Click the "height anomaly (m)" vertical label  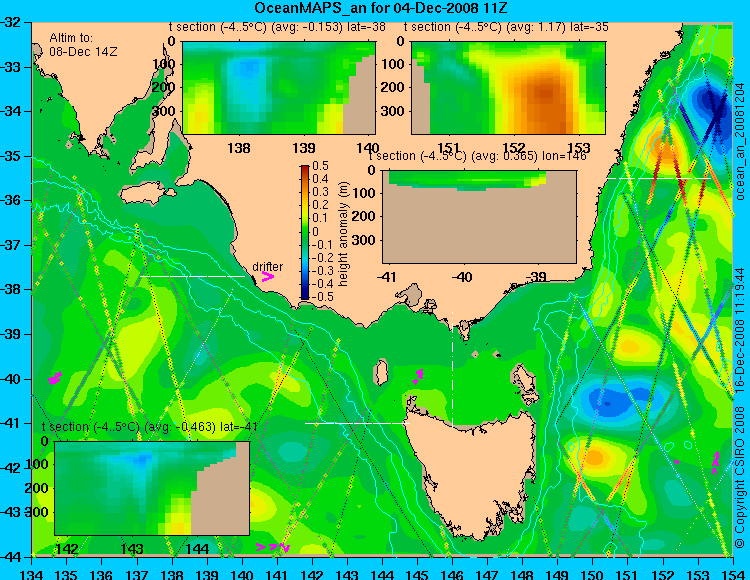coord(343,234)
